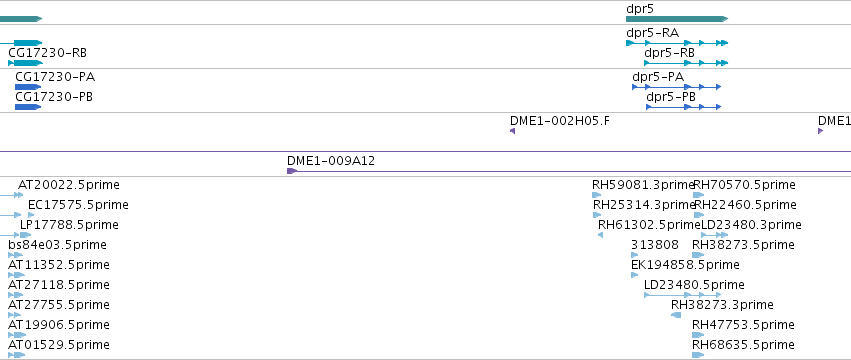Viewport: 851px width, 360px height.
Task: Select the DME1-009A12 clone start marker
Action: [292, 171]
